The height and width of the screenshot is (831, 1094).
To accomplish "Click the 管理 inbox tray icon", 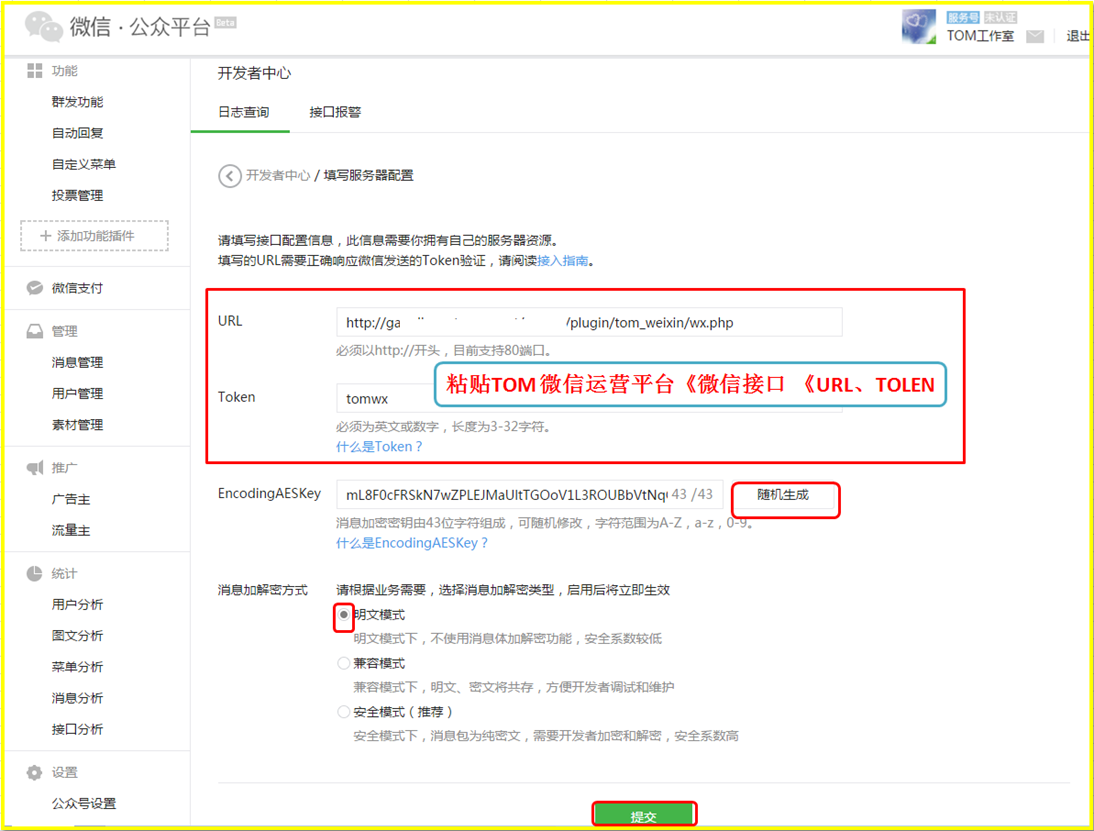I will [34, 331].
